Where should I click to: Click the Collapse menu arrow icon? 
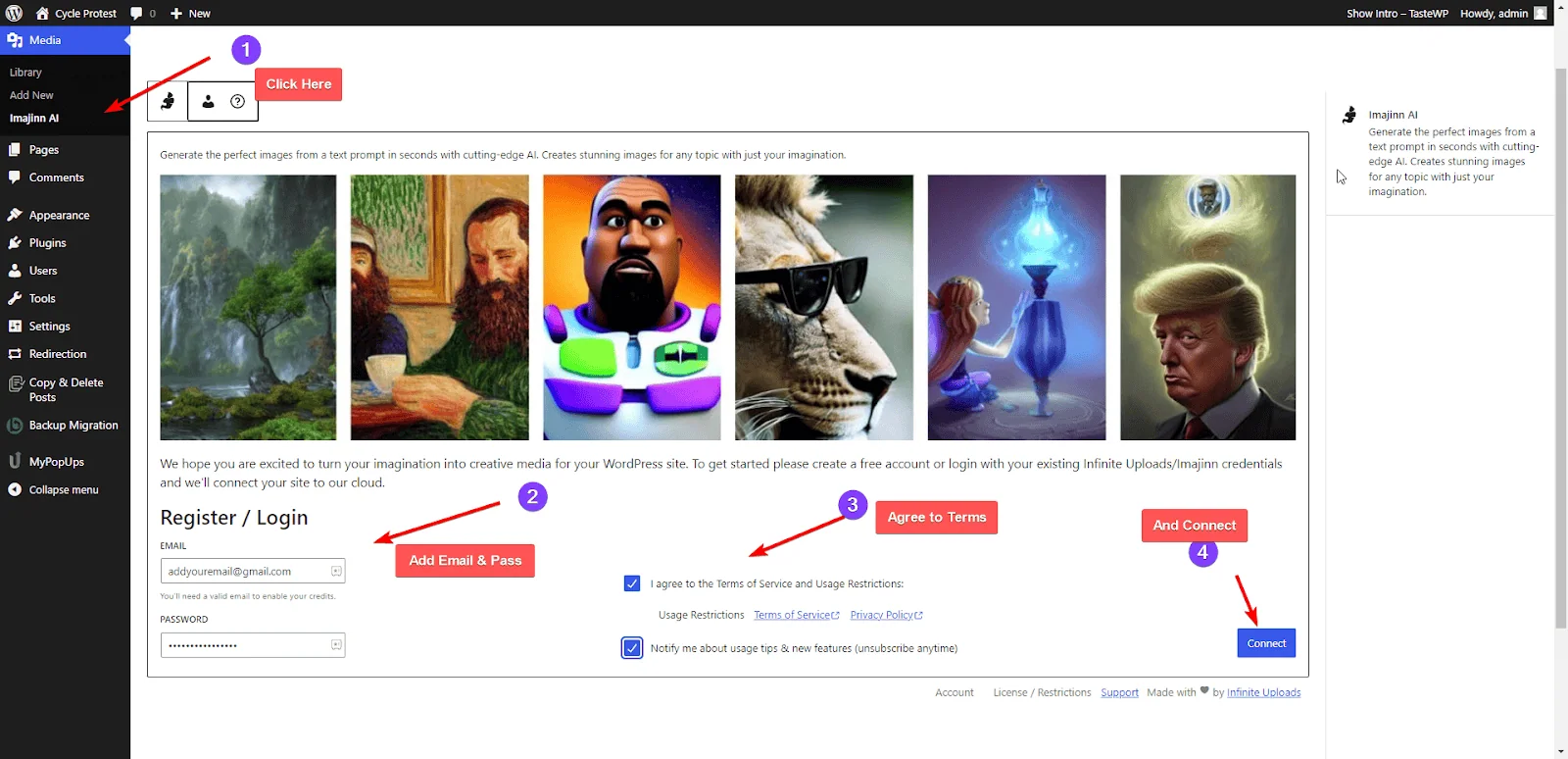coord(15,489)
